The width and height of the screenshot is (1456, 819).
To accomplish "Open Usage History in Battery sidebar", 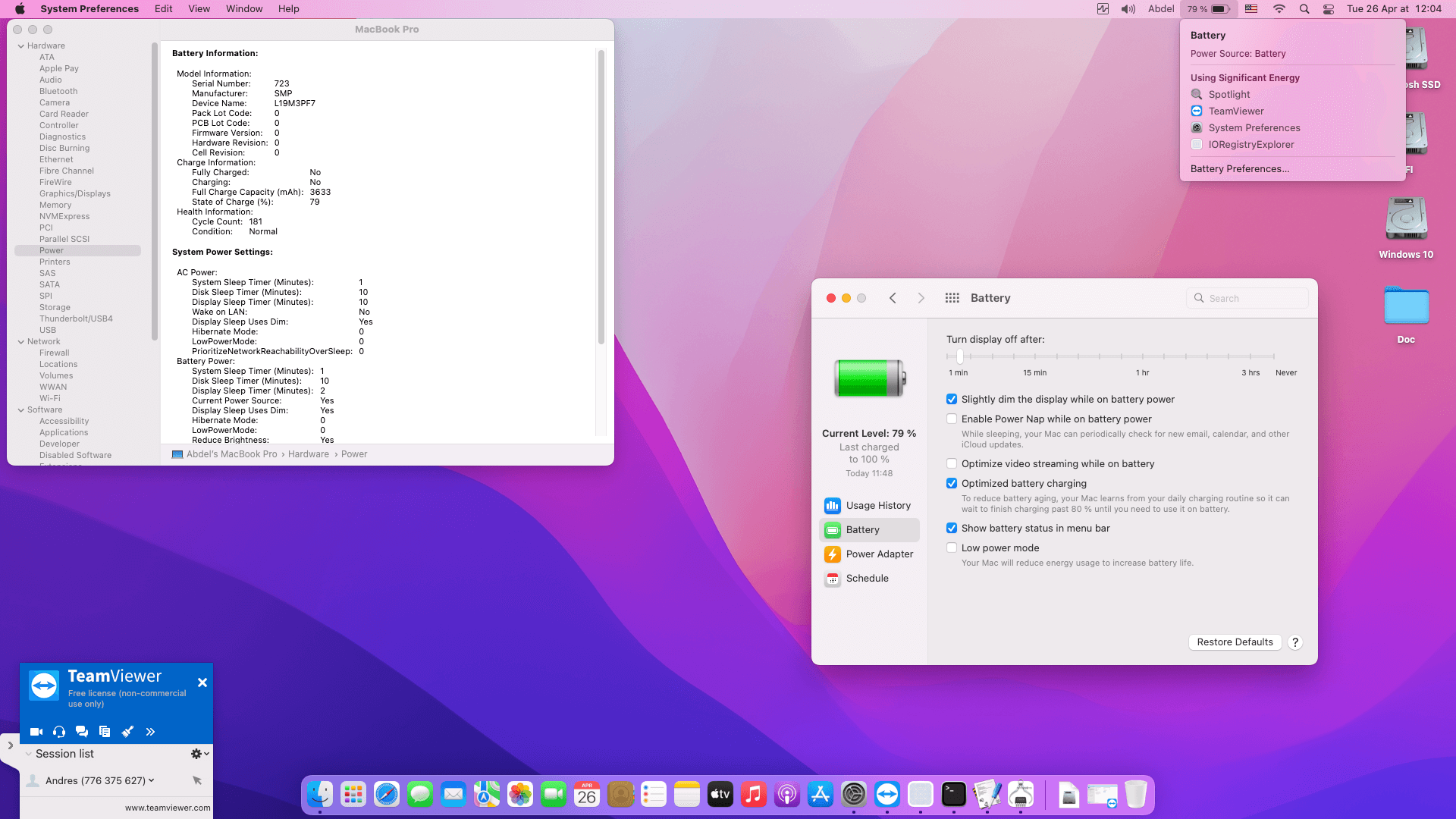I will pyautogui.click(x=870, y=506).
